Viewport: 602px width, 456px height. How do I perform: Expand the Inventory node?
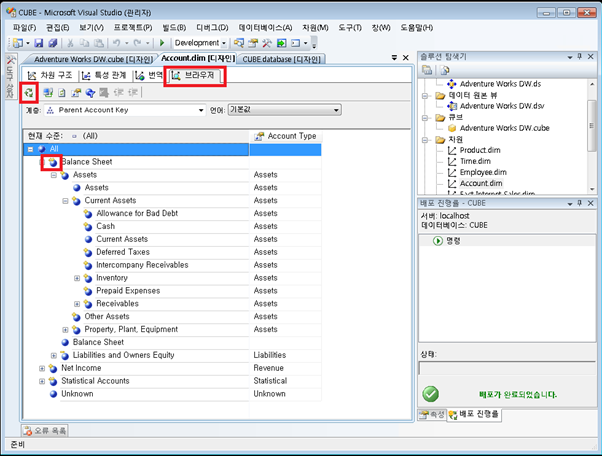(77, 278)
